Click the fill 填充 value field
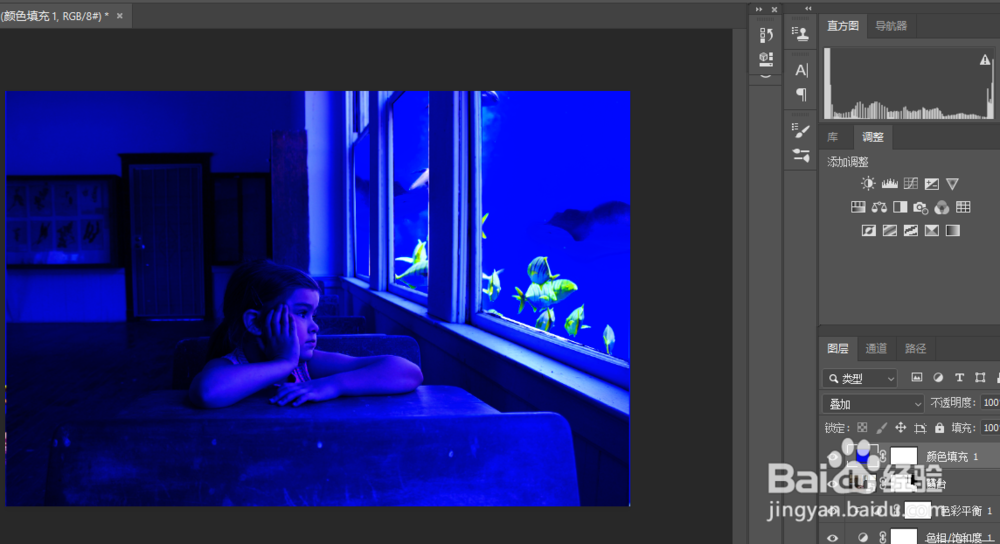The width and height of the screenshot is (1000, 544). click(x=990, y=428)
